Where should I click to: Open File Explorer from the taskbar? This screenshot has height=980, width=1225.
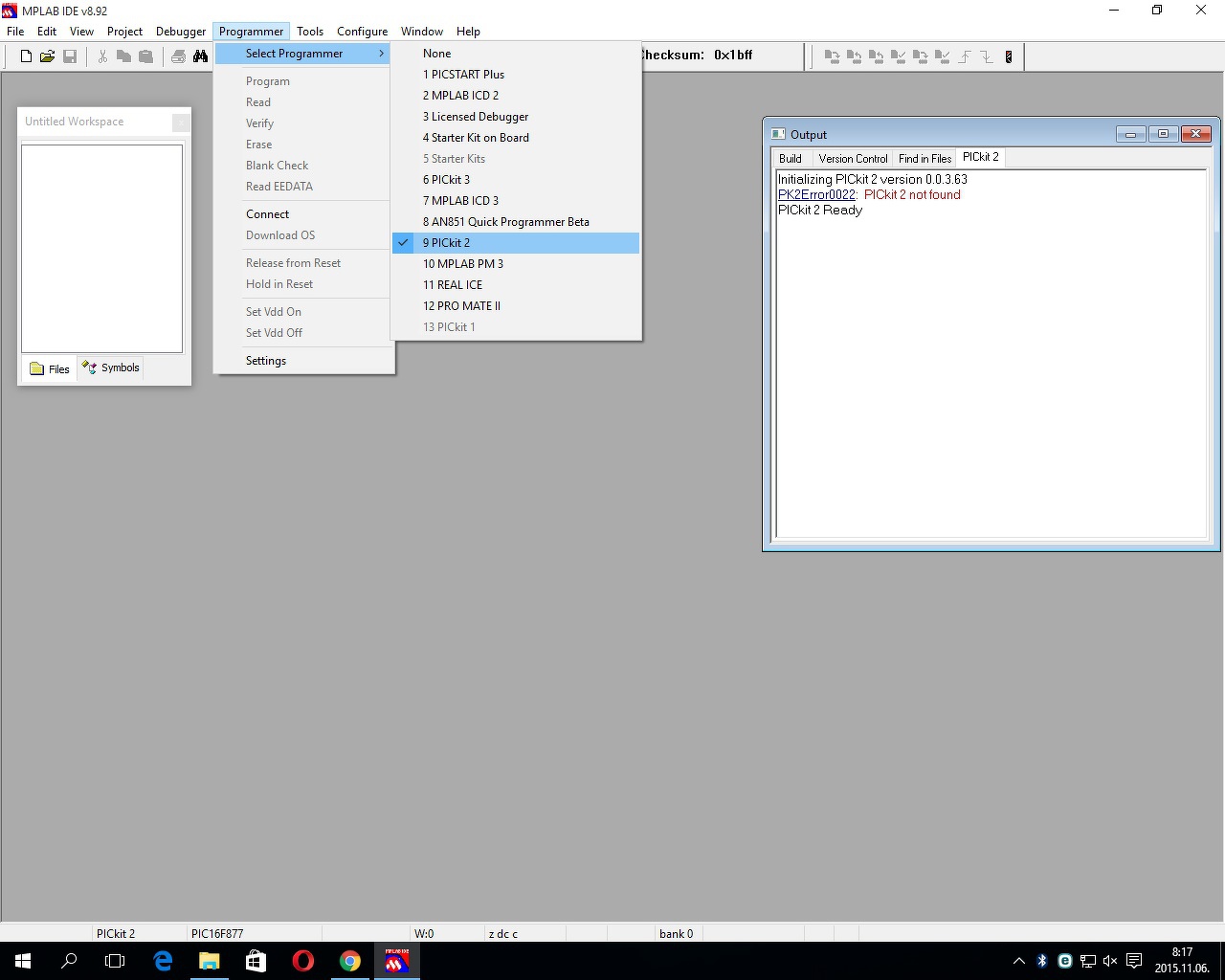[x=210, y=961]
